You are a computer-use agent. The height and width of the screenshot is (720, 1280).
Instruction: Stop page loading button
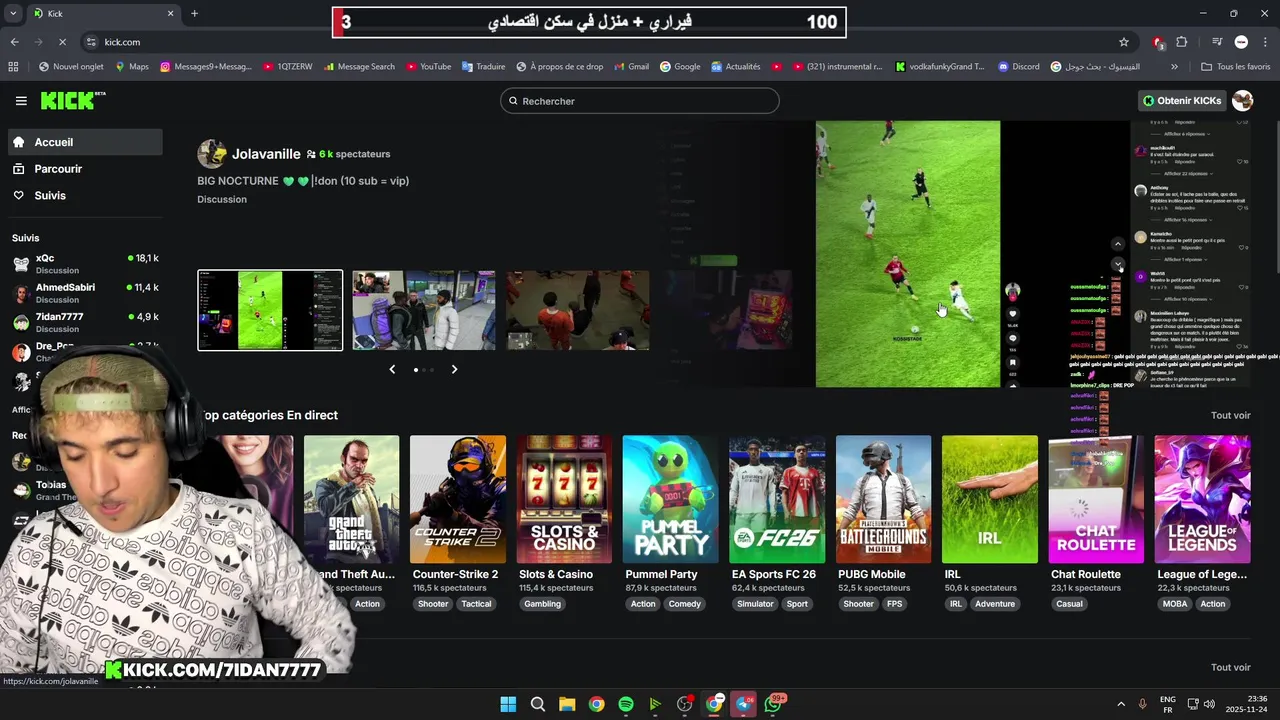[x=62, y=42]
